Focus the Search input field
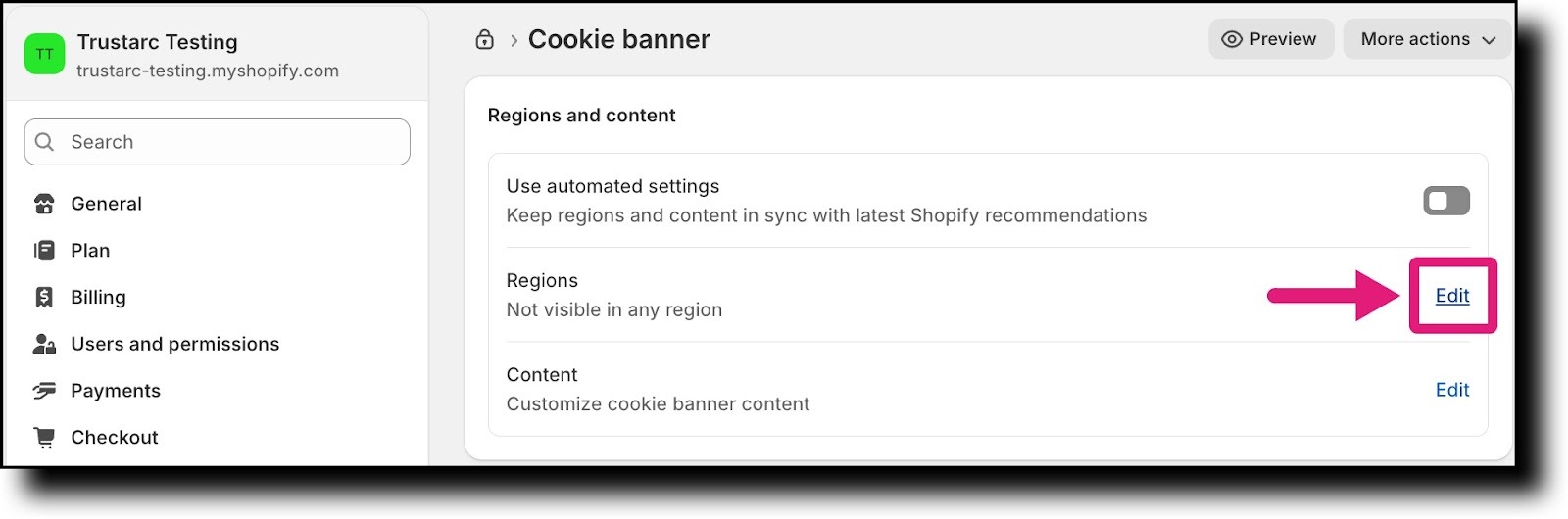Image resolution: width=1568 pixels, height=519 pixels. coord(217,142)
